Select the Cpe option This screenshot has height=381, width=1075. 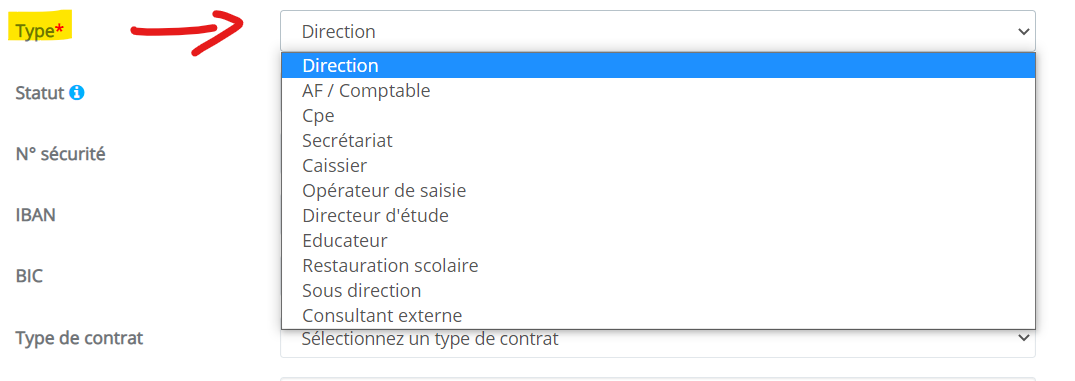click(x=658, y=116)
